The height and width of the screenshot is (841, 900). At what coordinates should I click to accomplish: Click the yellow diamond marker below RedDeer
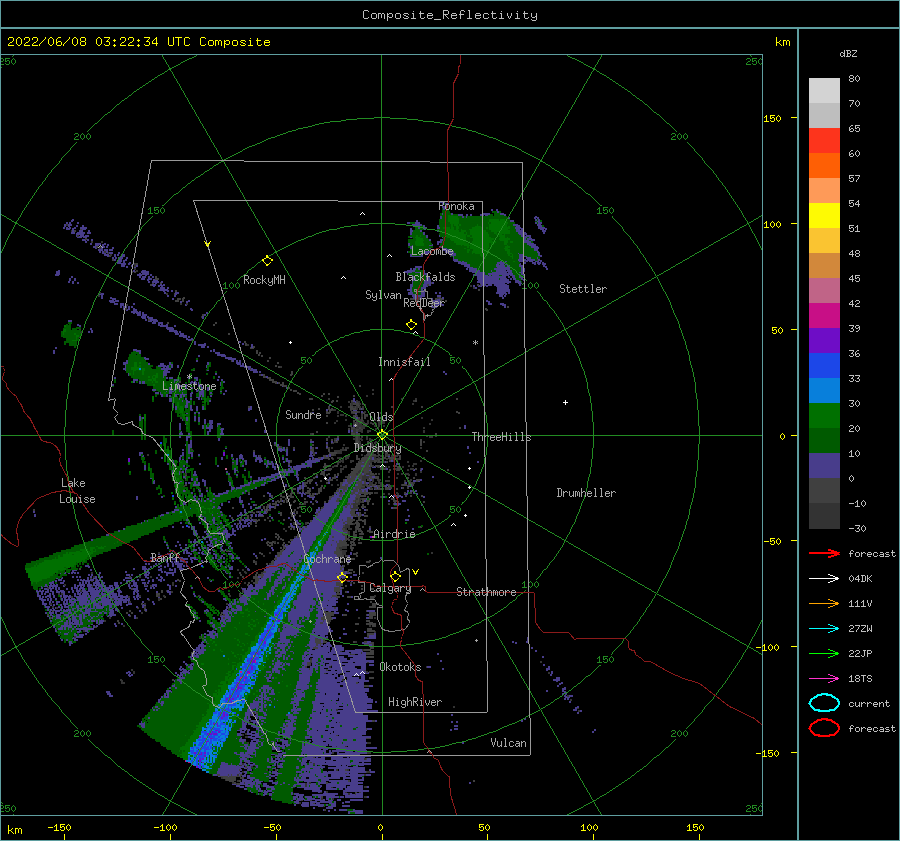point(412,325)
